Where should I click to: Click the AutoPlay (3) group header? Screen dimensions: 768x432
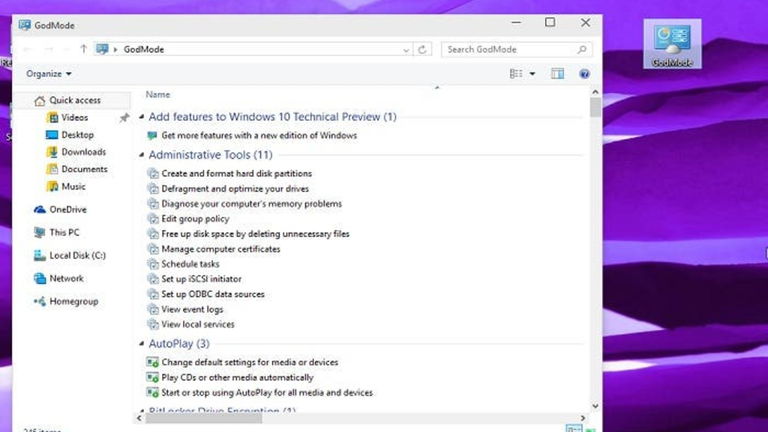pos(179,344)
